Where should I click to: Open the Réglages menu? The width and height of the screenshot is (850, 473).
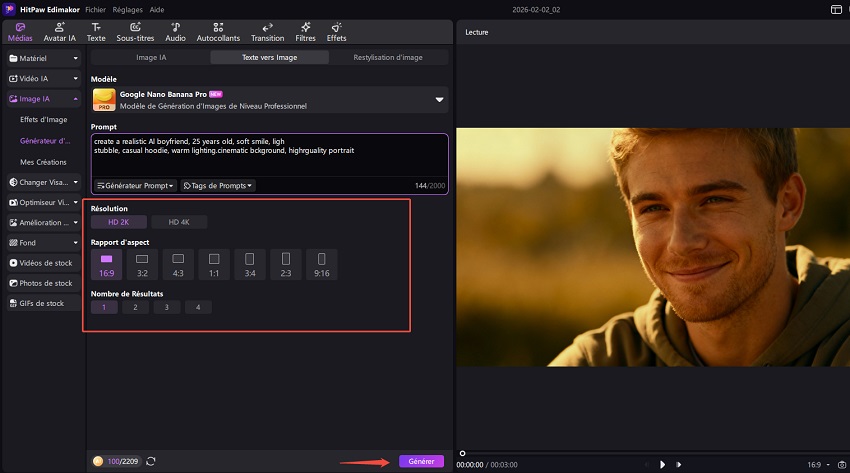click(127, 9)
